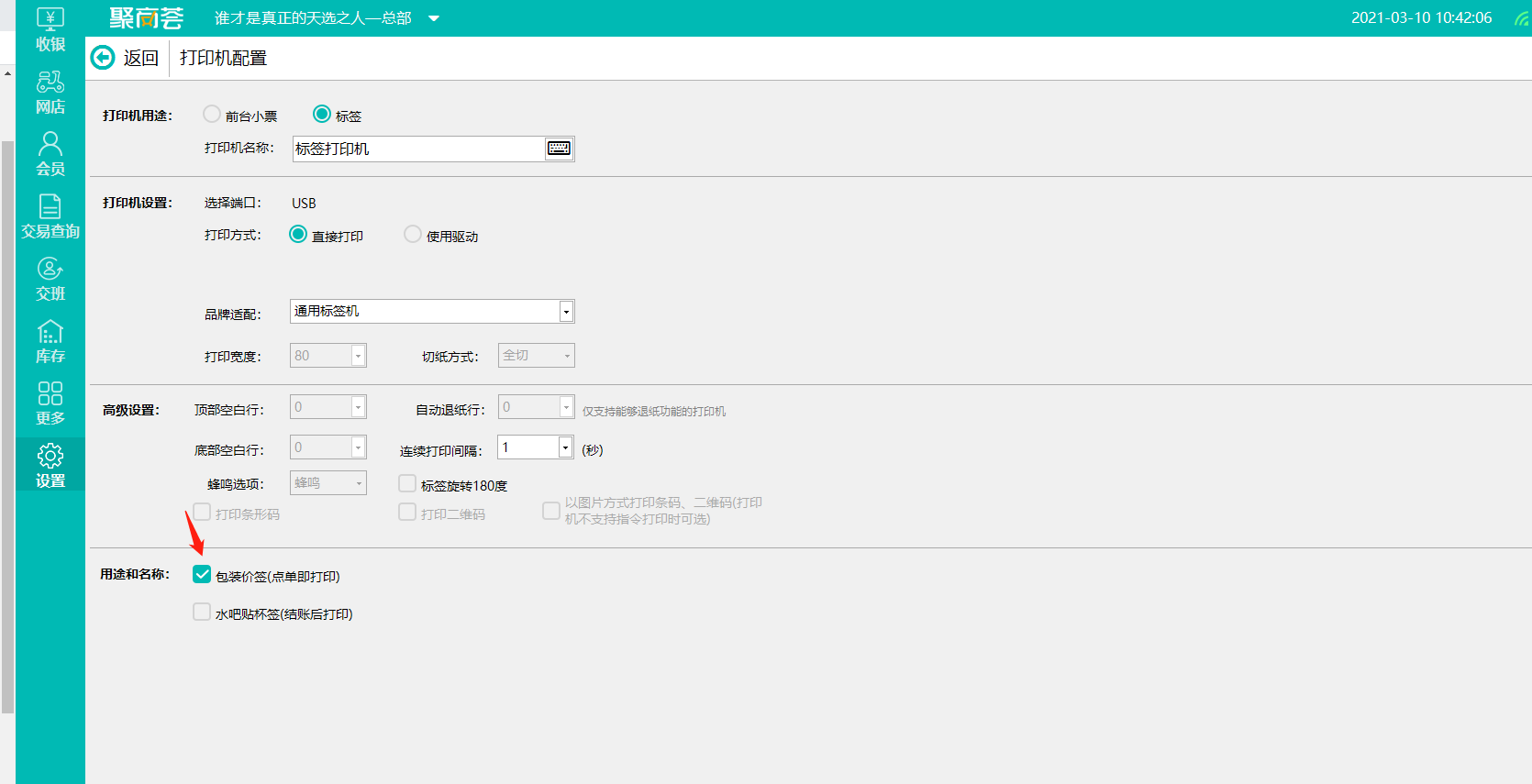Click the date and time display

tap(1421, 18)
